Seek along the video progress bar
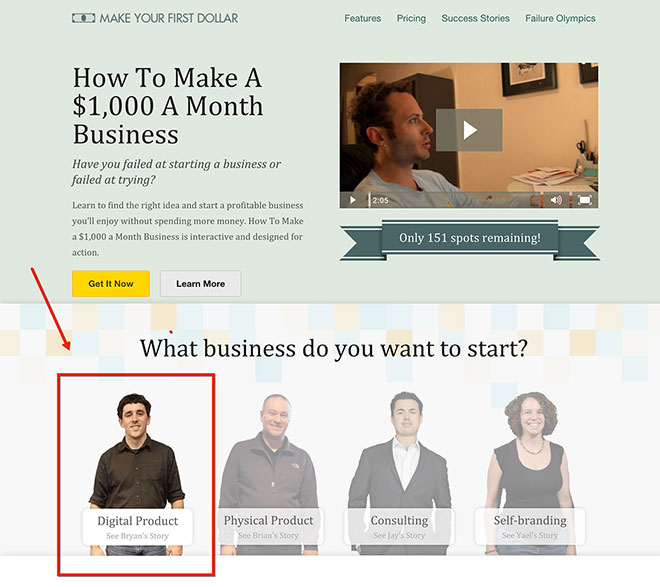 (455, 200)
